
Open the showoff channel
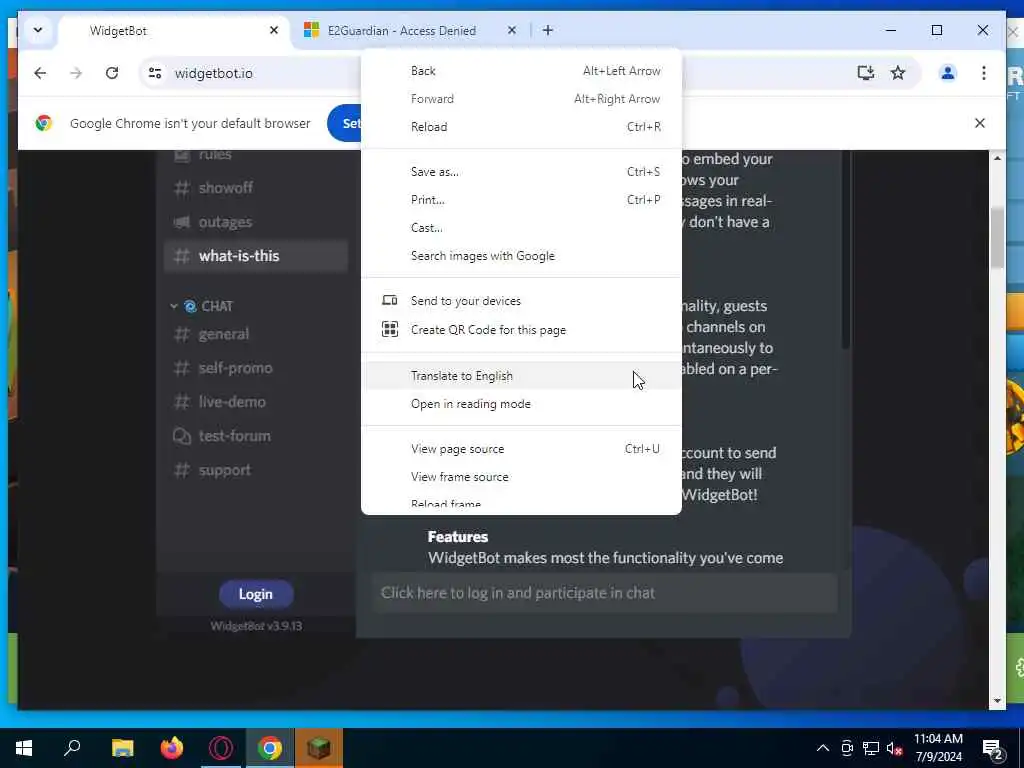(x=255, y=188)
